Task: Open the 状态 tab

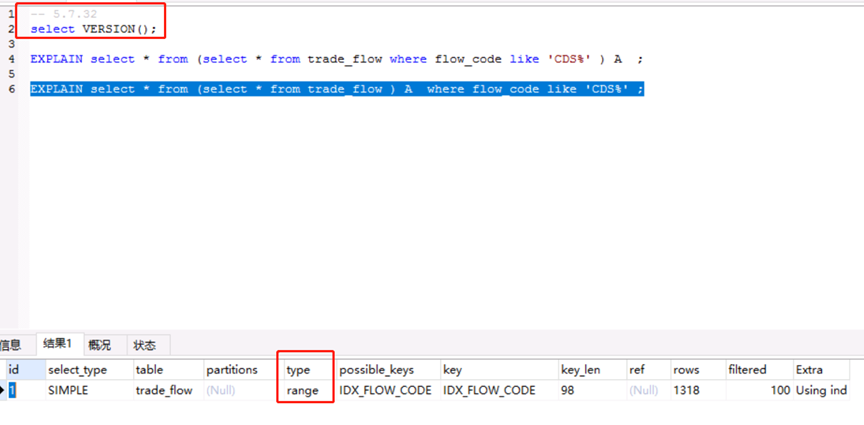Action: pyautogui.click(x=144, y=346)
